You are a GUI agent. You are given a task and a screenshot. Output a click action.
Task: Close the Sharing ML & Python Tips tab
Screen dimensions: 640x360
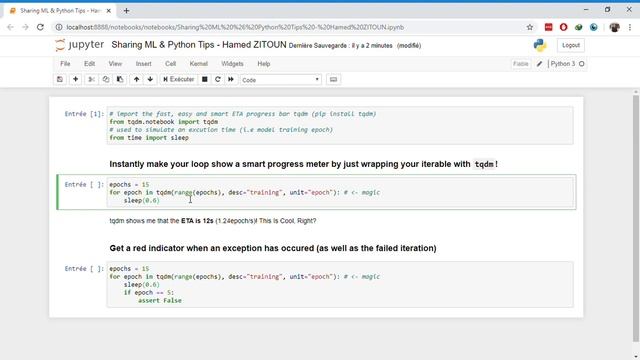tap(109, 11)
